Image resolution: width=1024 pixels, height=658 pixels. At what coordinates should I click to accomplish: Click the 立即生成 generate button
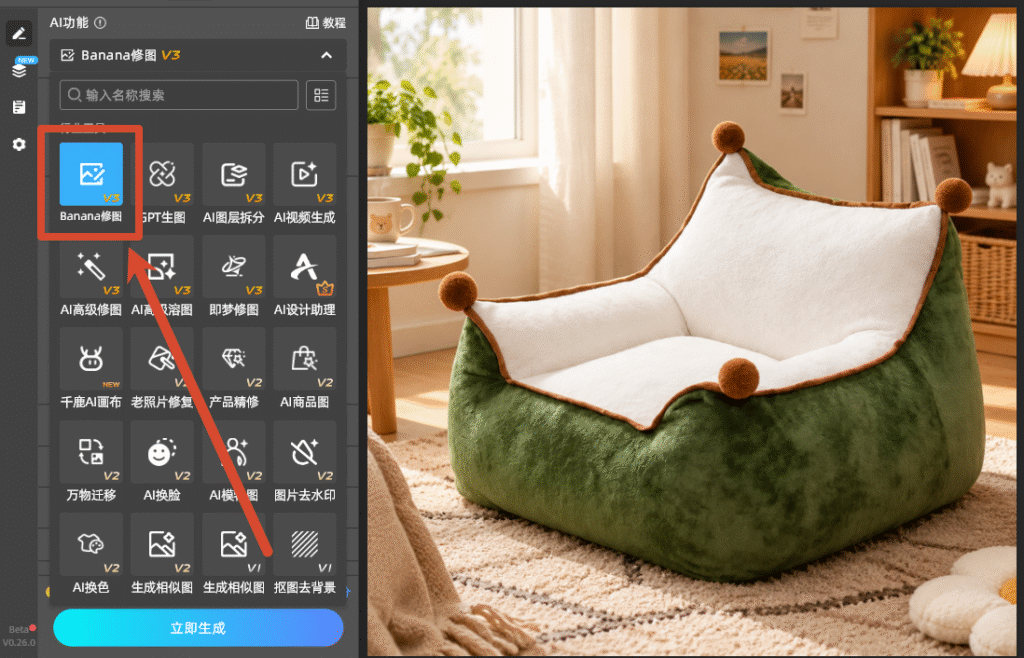[x=198, y=628]
